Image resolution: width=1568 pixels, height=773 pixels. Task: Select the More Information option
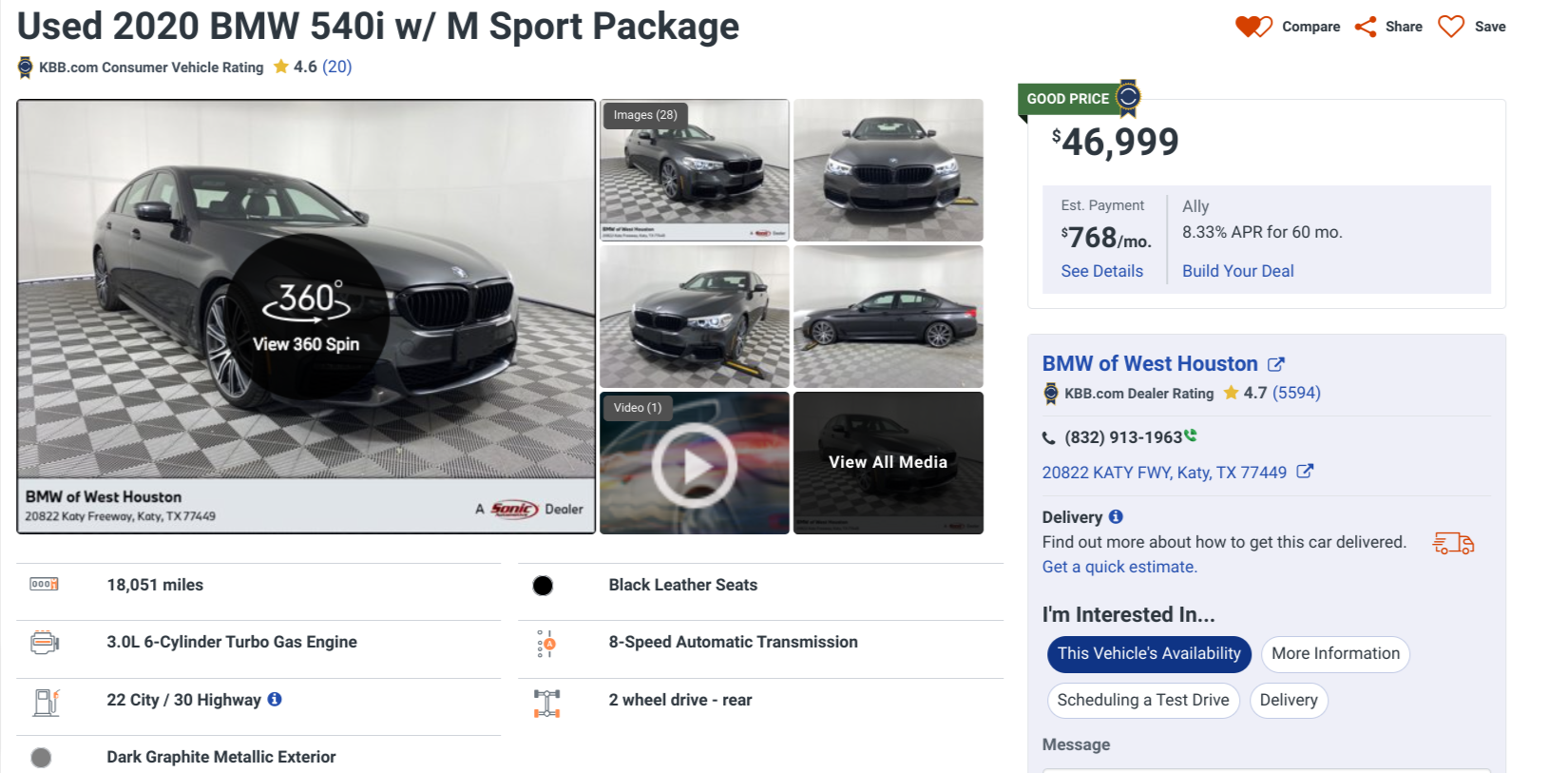tap(1335, 654)
